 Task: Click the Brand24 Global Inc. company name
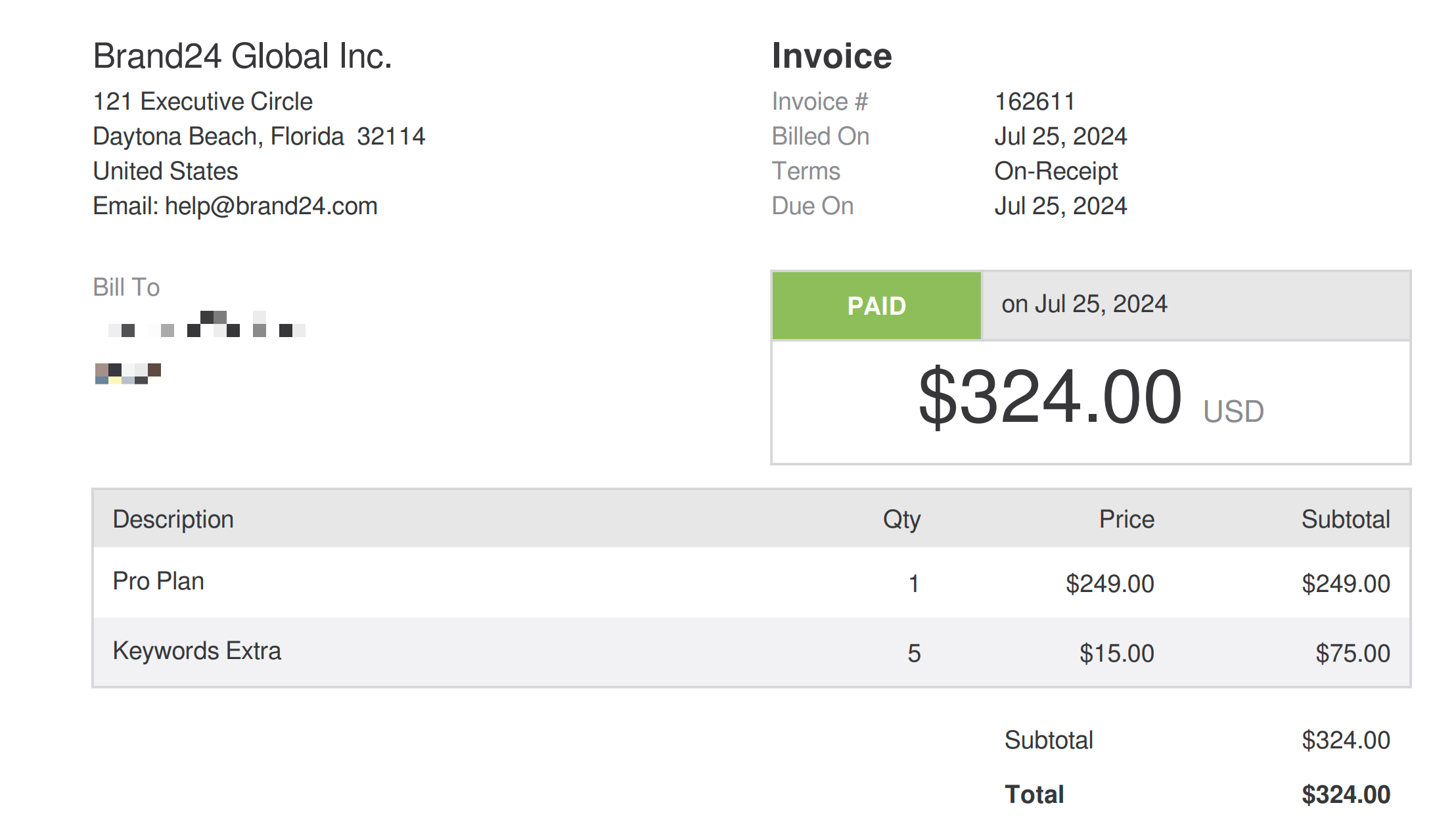pos(242,56)
